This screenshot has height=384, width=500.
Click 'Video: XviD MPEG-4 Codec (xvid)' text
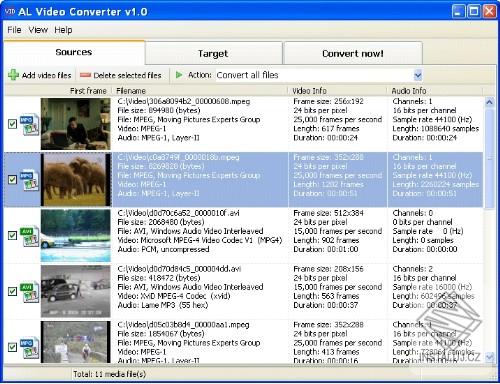[x=174, y=296]
